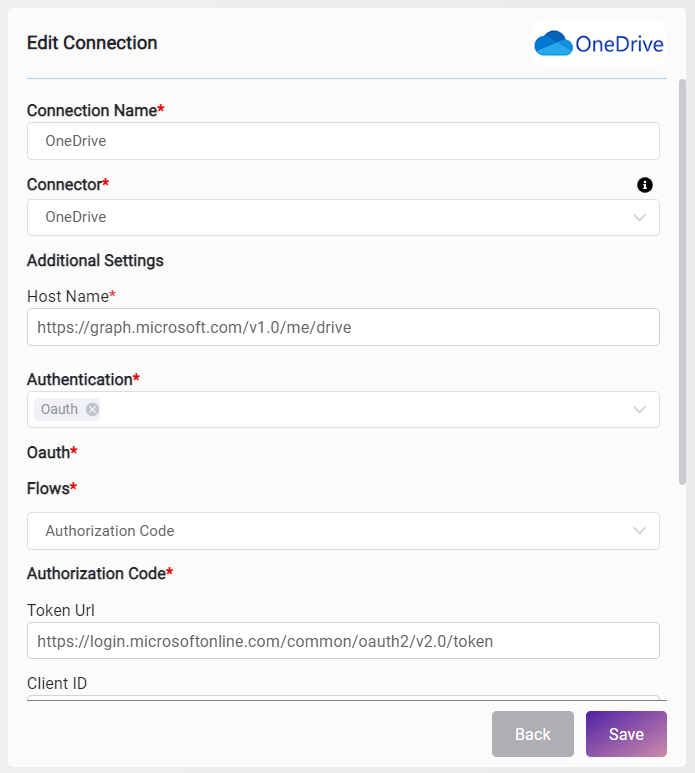Click the Connection Name input field
The width and height of the screenshot is (695, 773).
pyautogui.click(x=343, y=141)
